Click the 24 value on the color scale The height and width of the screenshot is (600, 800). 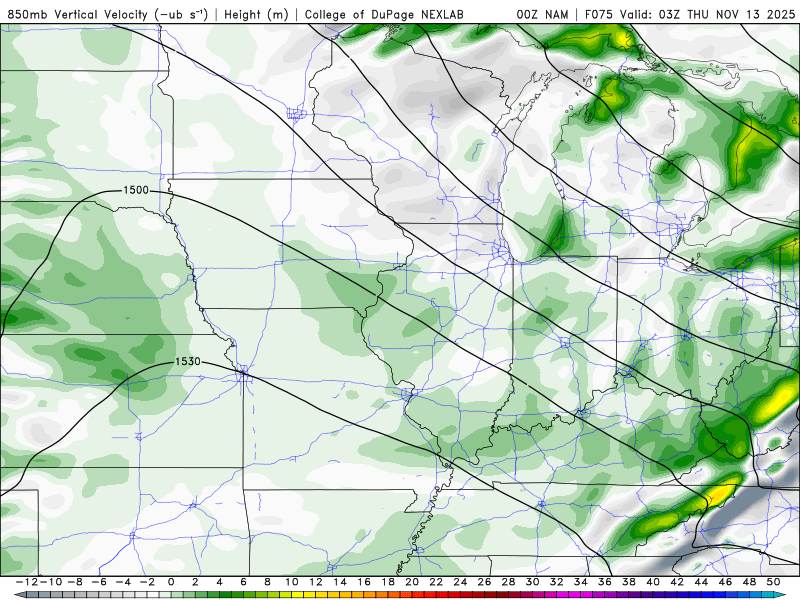(460, 582)
